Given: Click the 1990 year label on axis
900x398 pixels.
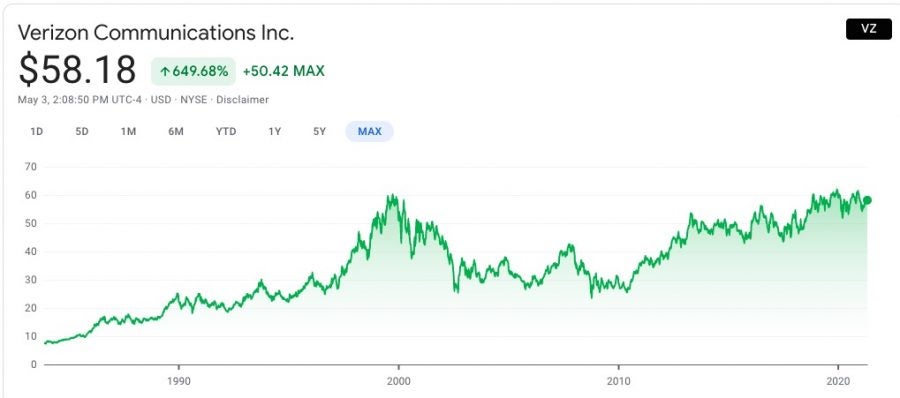Looking at the screenshot, I should 179,381.
